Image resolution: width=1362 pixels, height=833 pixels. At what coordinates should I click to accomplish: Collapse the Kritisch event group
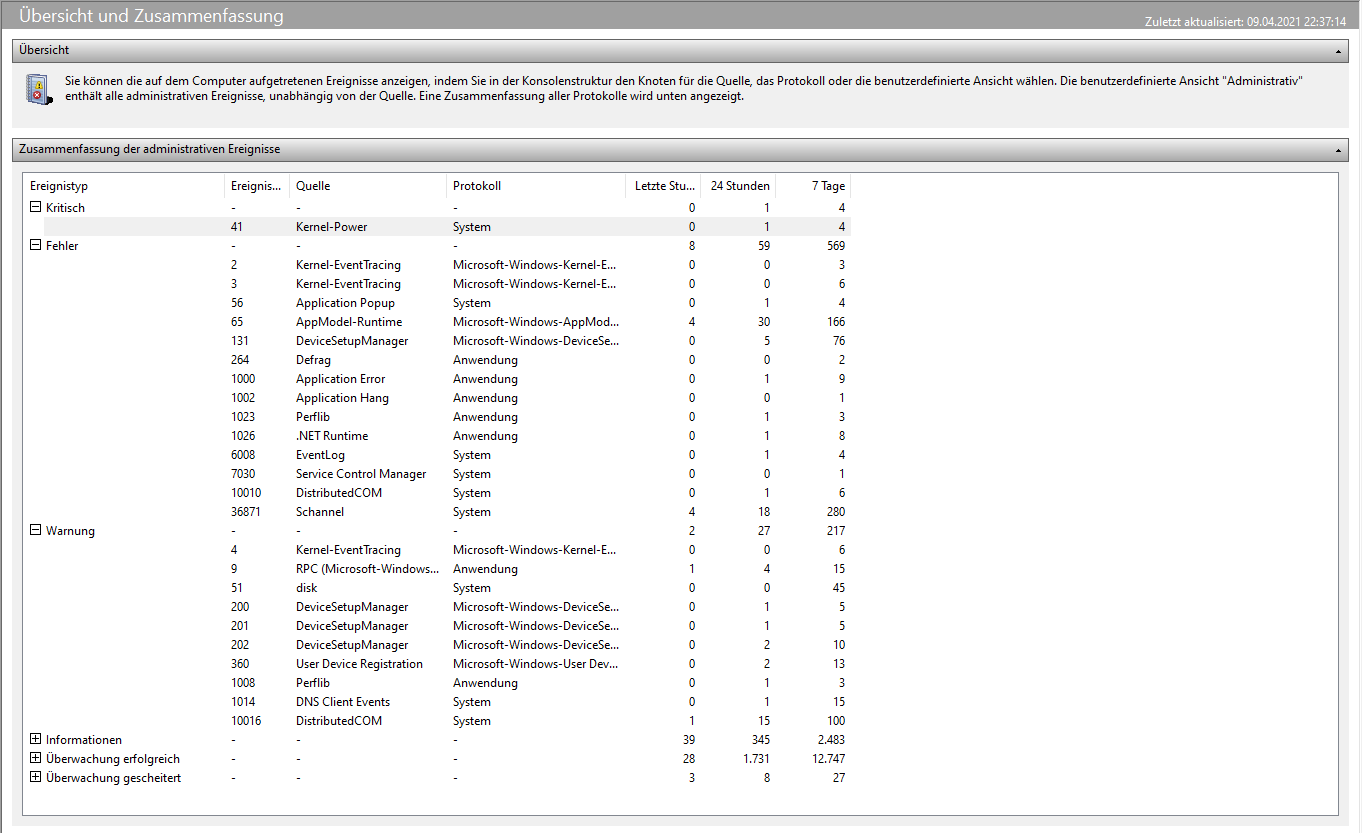(35, 208)
